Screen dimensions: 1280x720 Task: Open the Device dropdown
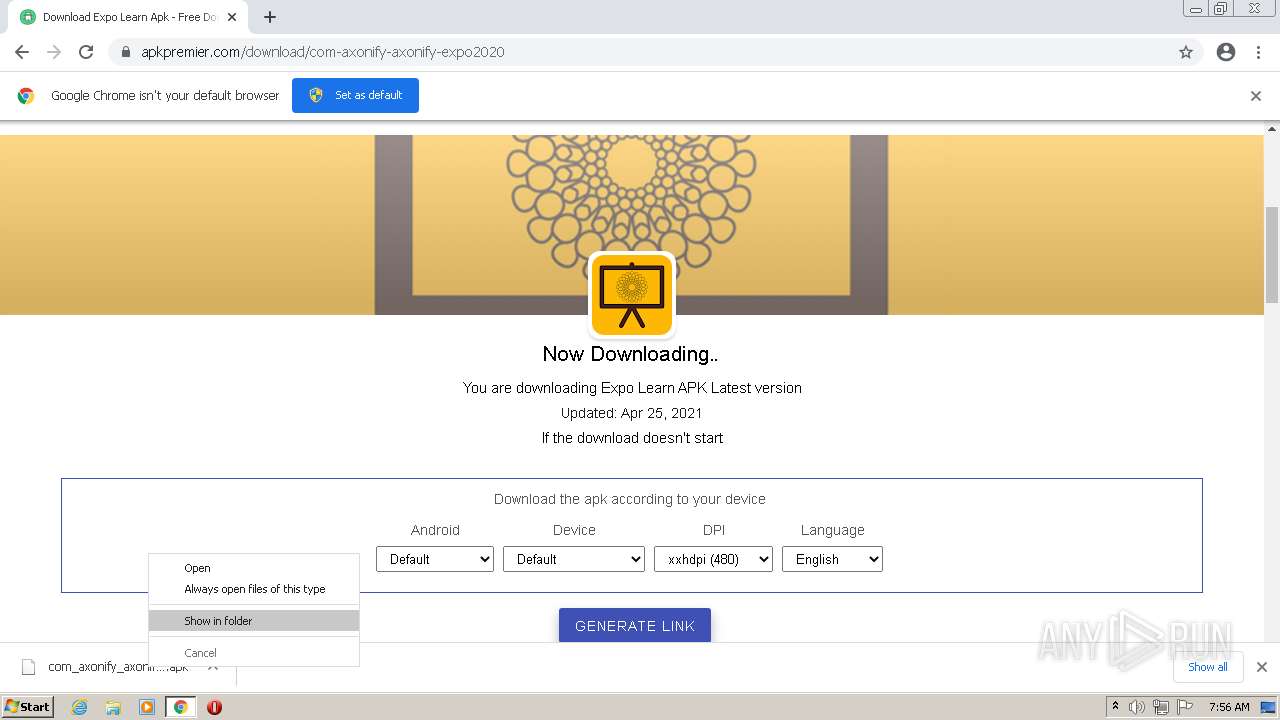coord(574,559)
